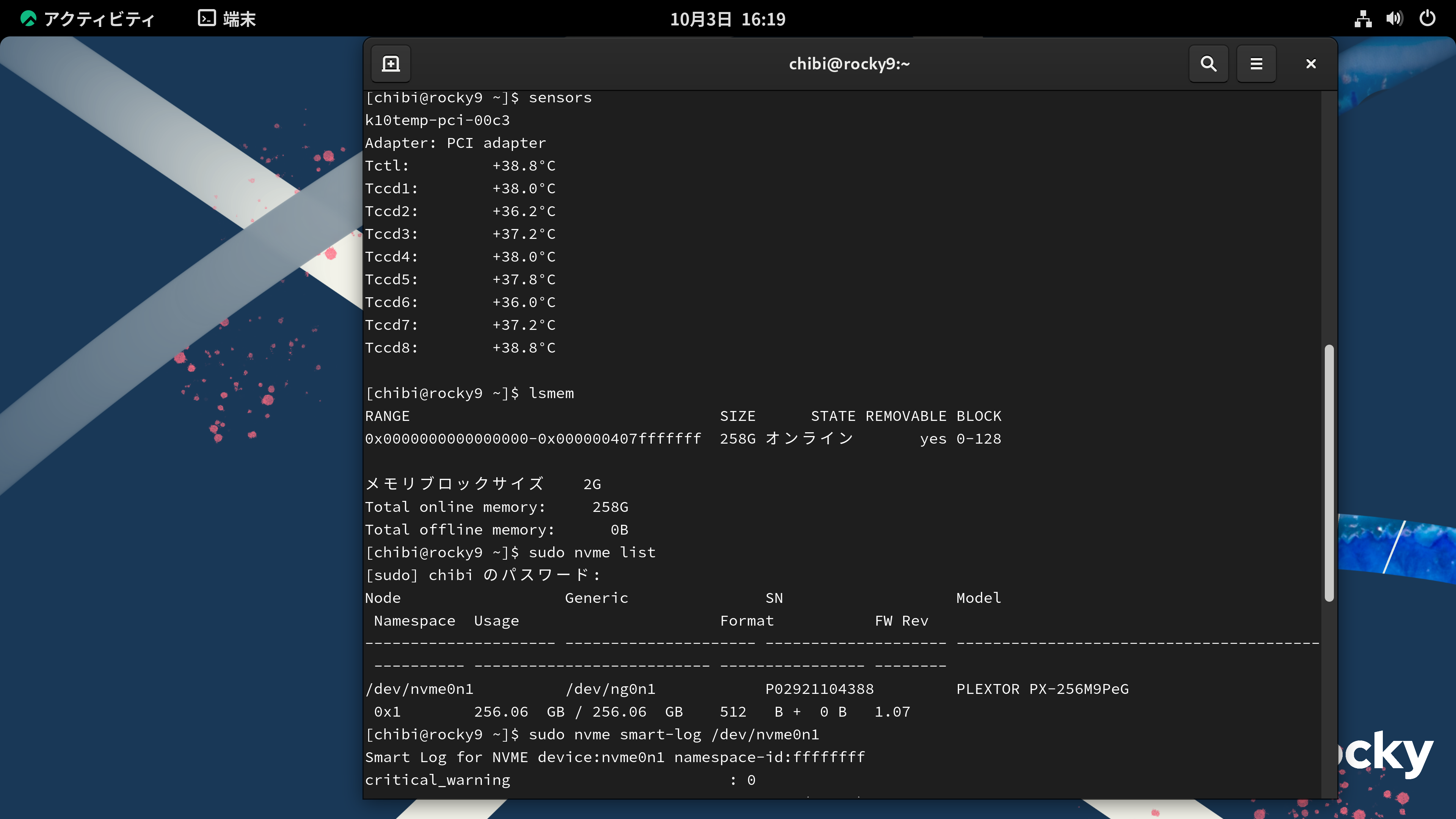
Task: Click the wired network status icon
Action: (1363, 19)
